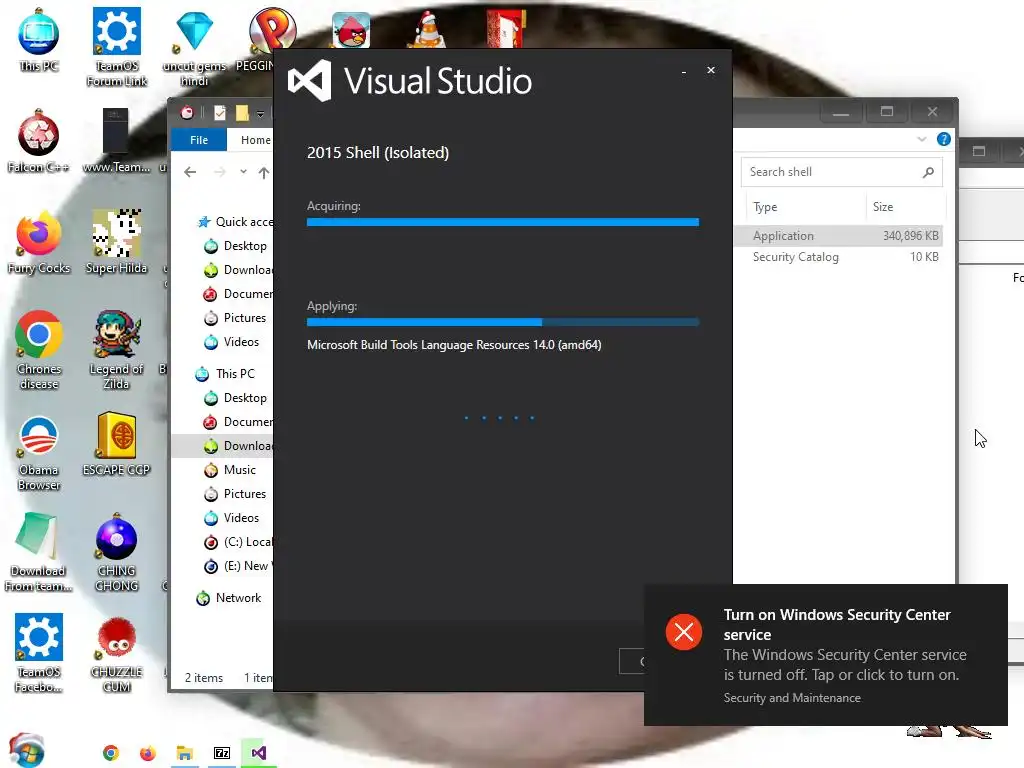Minimize the Visual Studio installer window
The height and width of the screenshot is (768, 1024).
click(684, 71)
